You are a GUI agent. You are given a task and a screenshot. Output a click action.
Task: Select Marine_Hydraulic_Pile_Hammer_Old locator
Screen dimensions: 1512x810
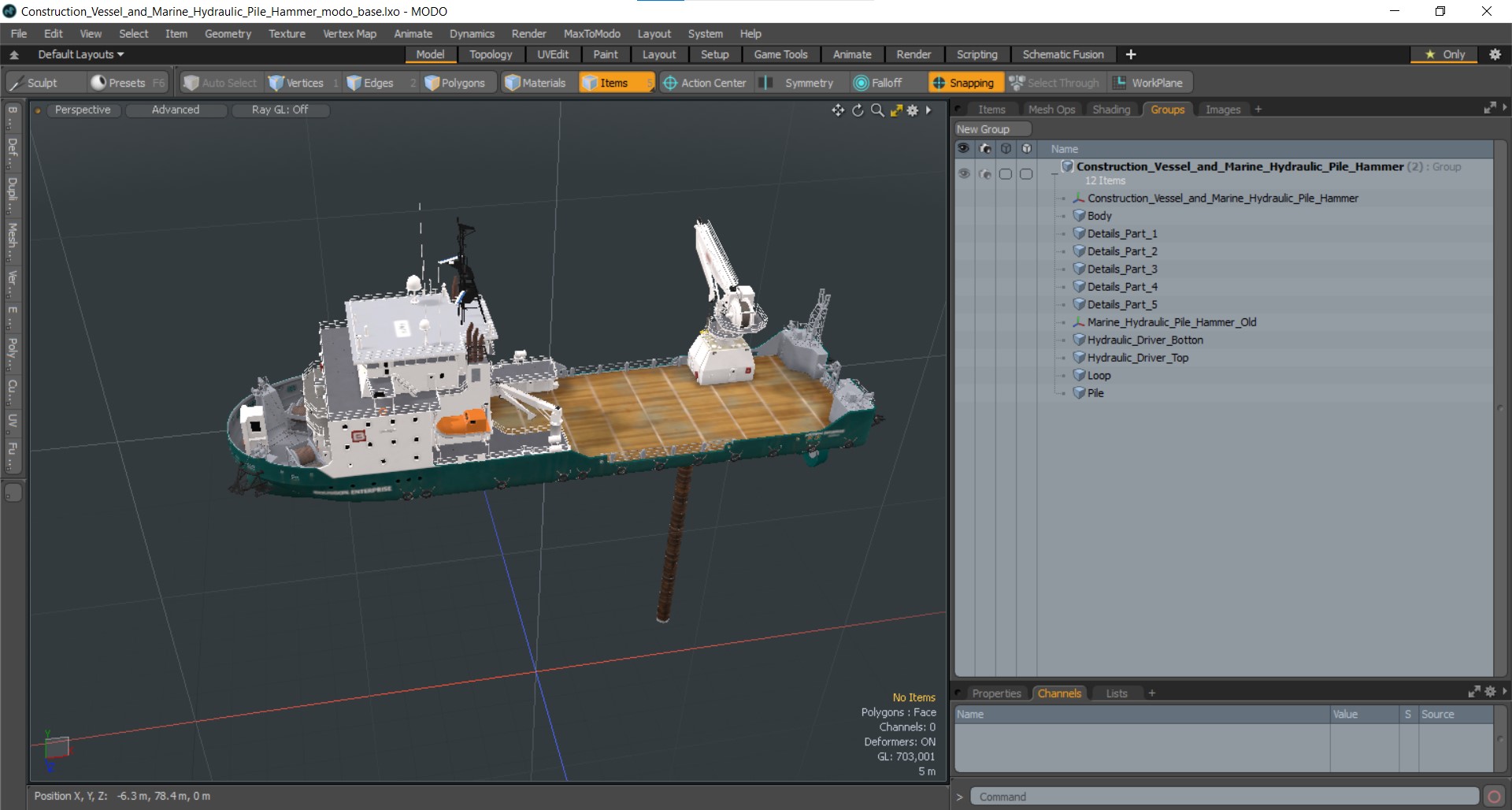[1171, 322]
